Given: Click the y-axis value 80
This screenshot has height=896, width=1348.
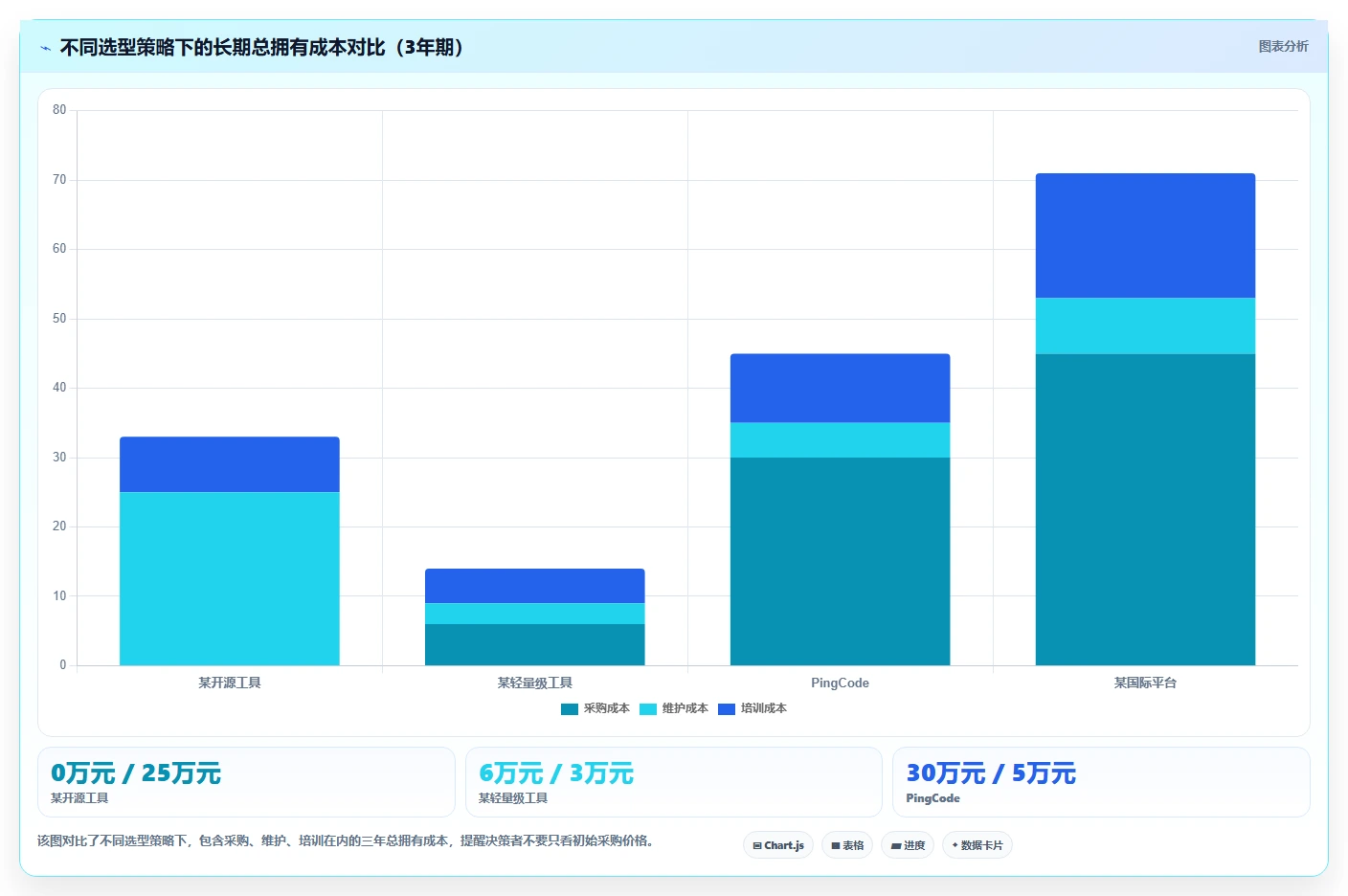Looking at the screenshot, I should [59, 110].
